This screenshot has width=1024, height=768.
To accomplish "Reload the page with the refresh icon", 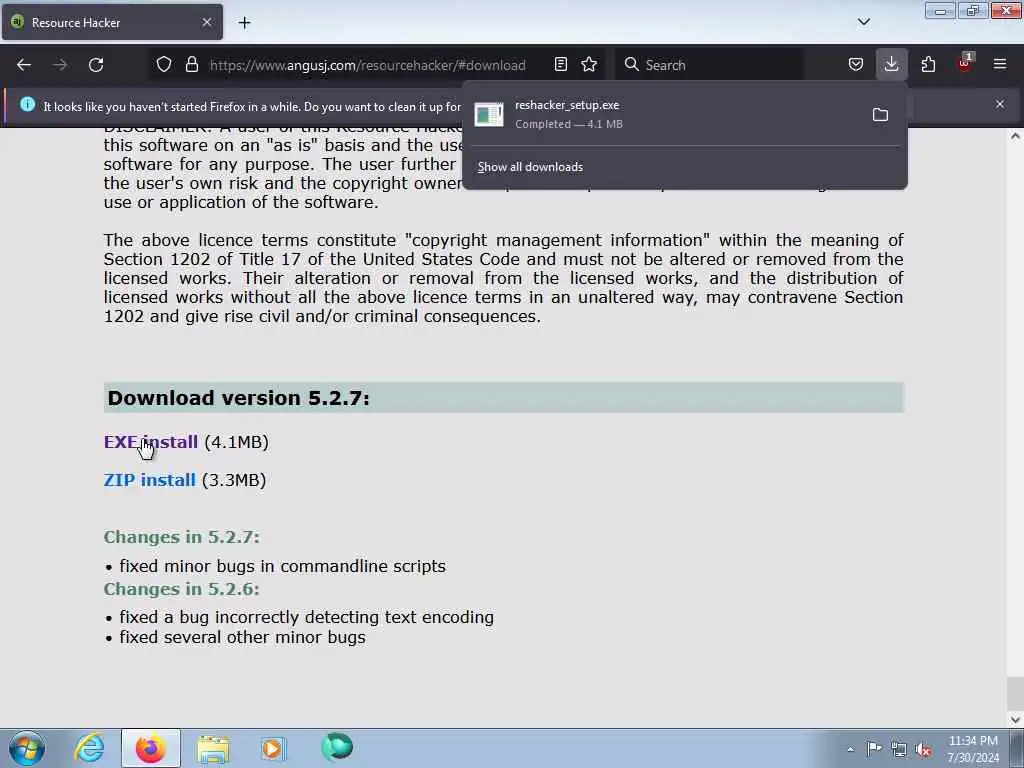I will coord(96,65).
